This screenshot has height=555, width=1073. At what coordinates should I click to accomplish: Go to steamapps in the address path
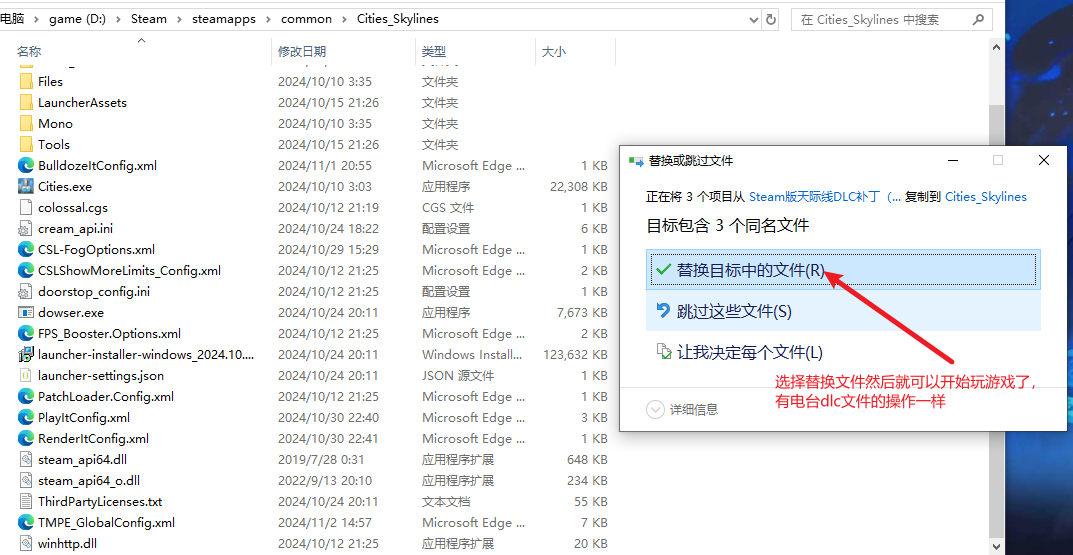coord(224,19)
